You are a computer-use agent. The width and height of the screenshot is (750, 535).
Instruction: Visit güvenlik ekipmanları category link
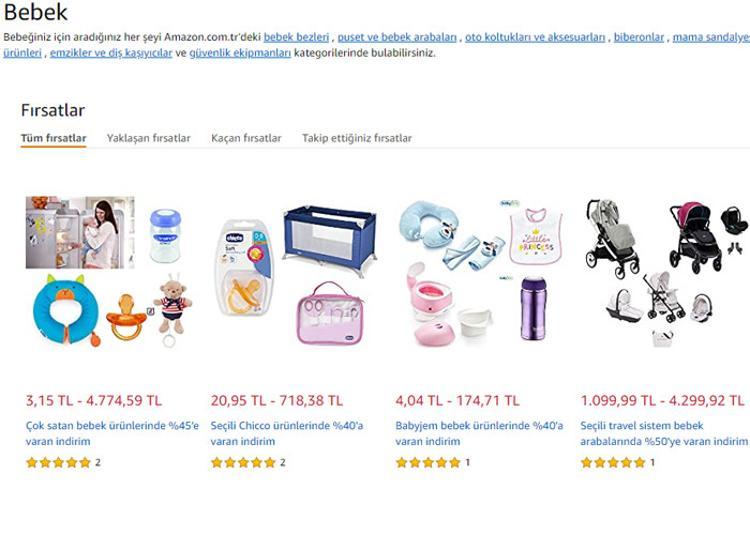pos(240,53)
